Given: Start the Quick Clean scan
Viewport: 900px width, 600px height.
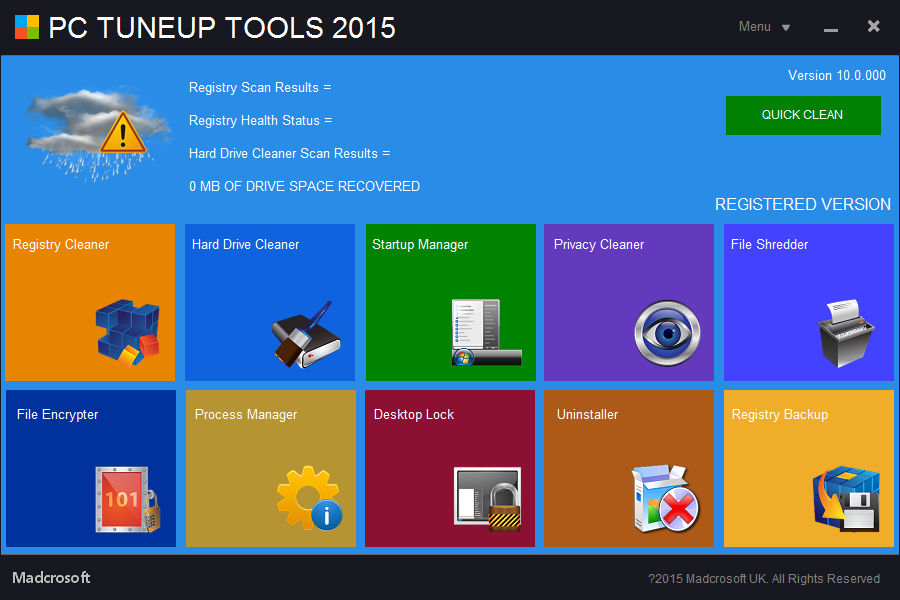Looking at the screenshot, I should coord(803,115).
